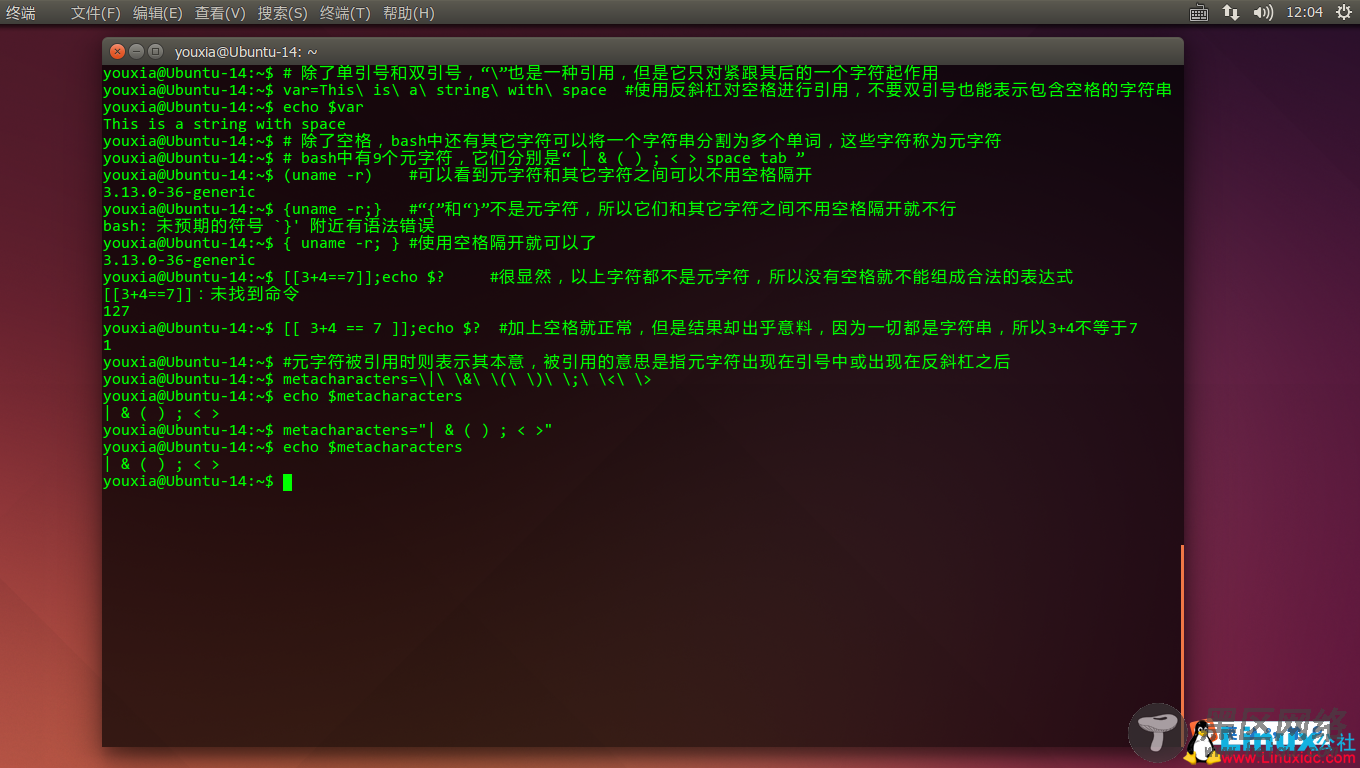The width and height of the screenshot is (1360, 768).
Task: Click the '127' exit code output
Action: point(116,311)
